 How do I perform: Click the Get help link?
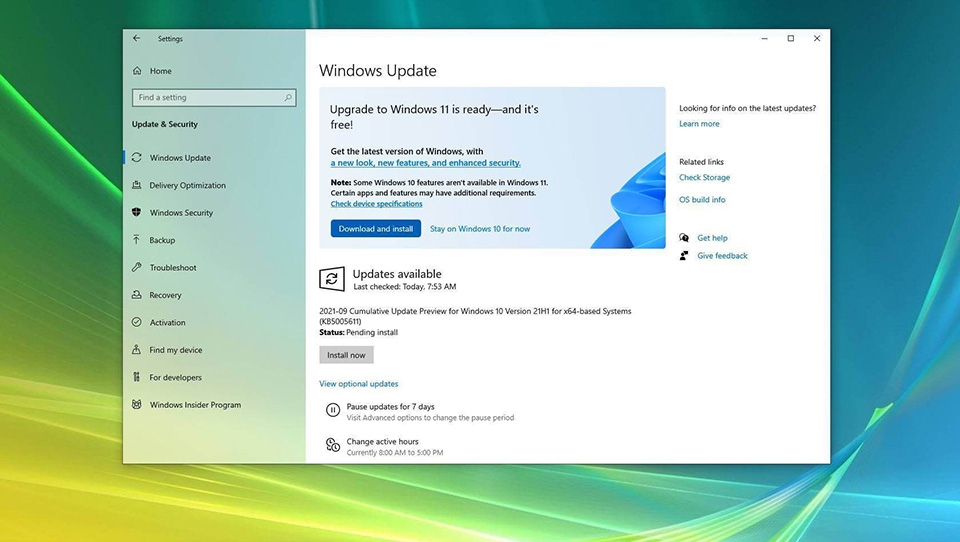point(712,238)
